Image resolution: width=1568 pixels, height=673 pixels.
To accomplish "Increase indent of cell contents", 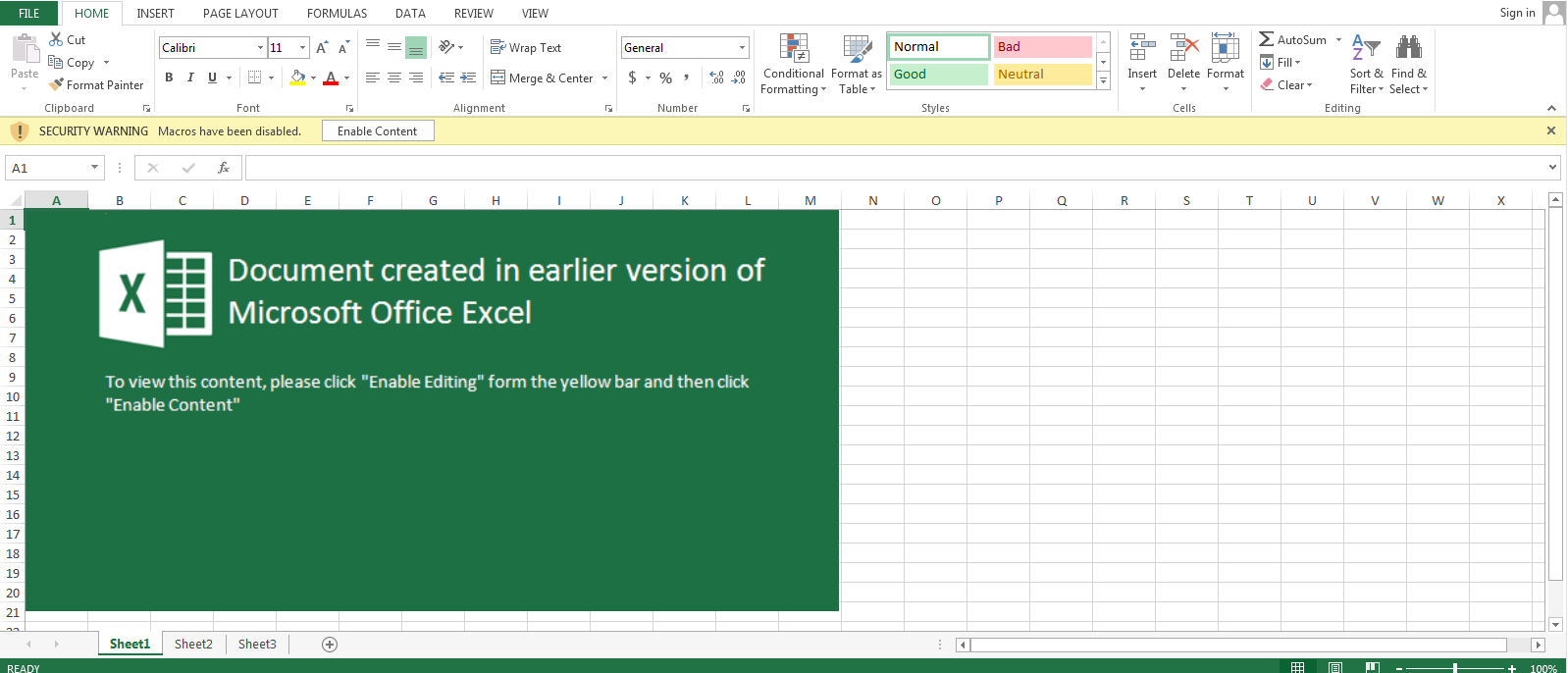I will pos(468,78).
